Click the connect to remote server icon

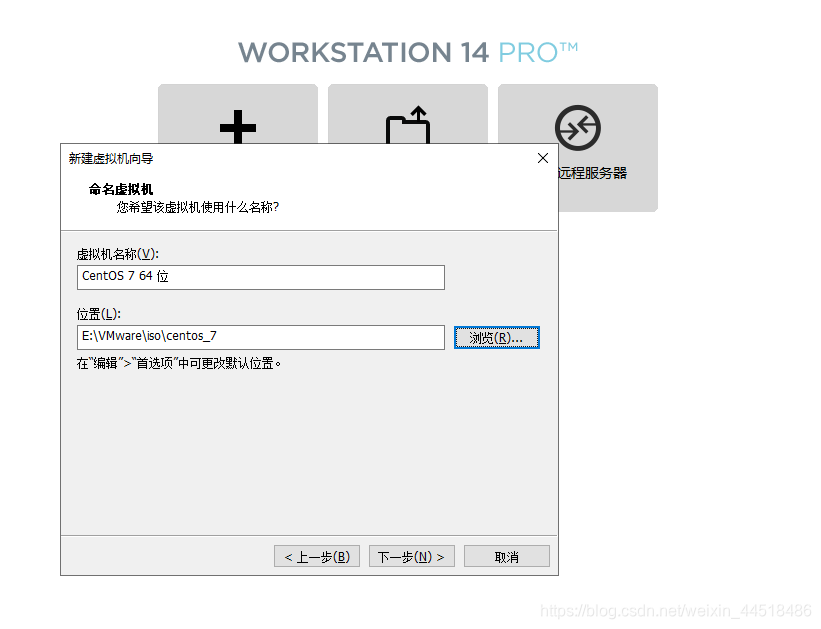(x=578, y=128)
